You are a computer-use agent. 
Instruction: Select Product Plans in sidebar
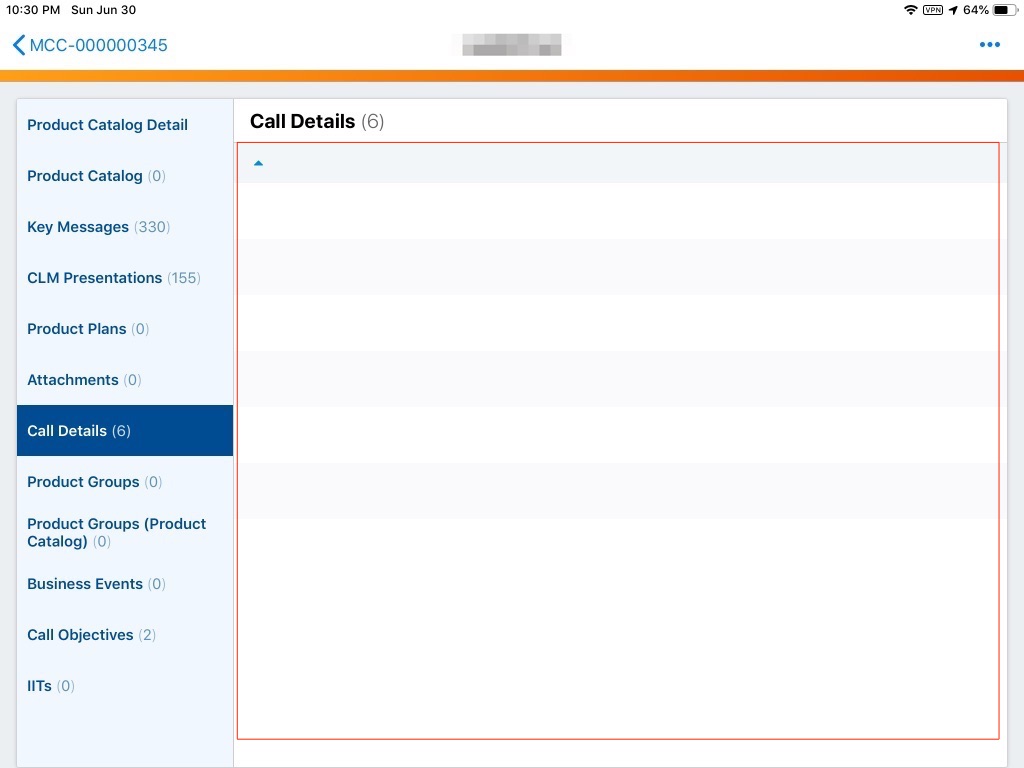coord(87,329)
